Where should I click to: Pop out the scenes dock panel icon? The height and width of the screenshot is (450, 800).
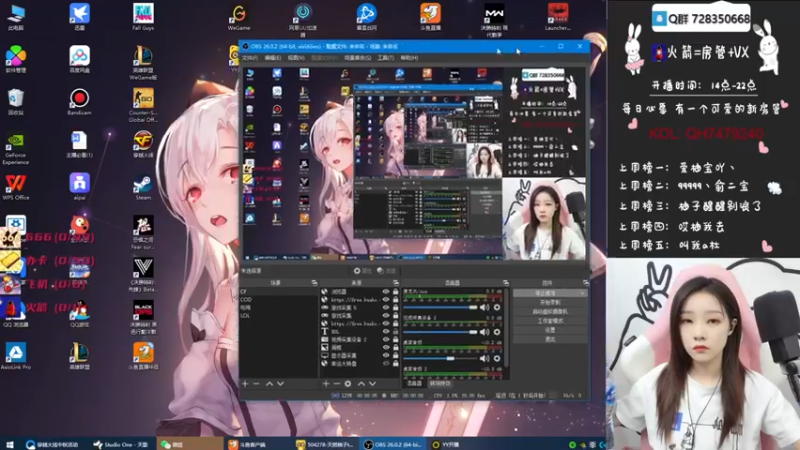[315, 283]
